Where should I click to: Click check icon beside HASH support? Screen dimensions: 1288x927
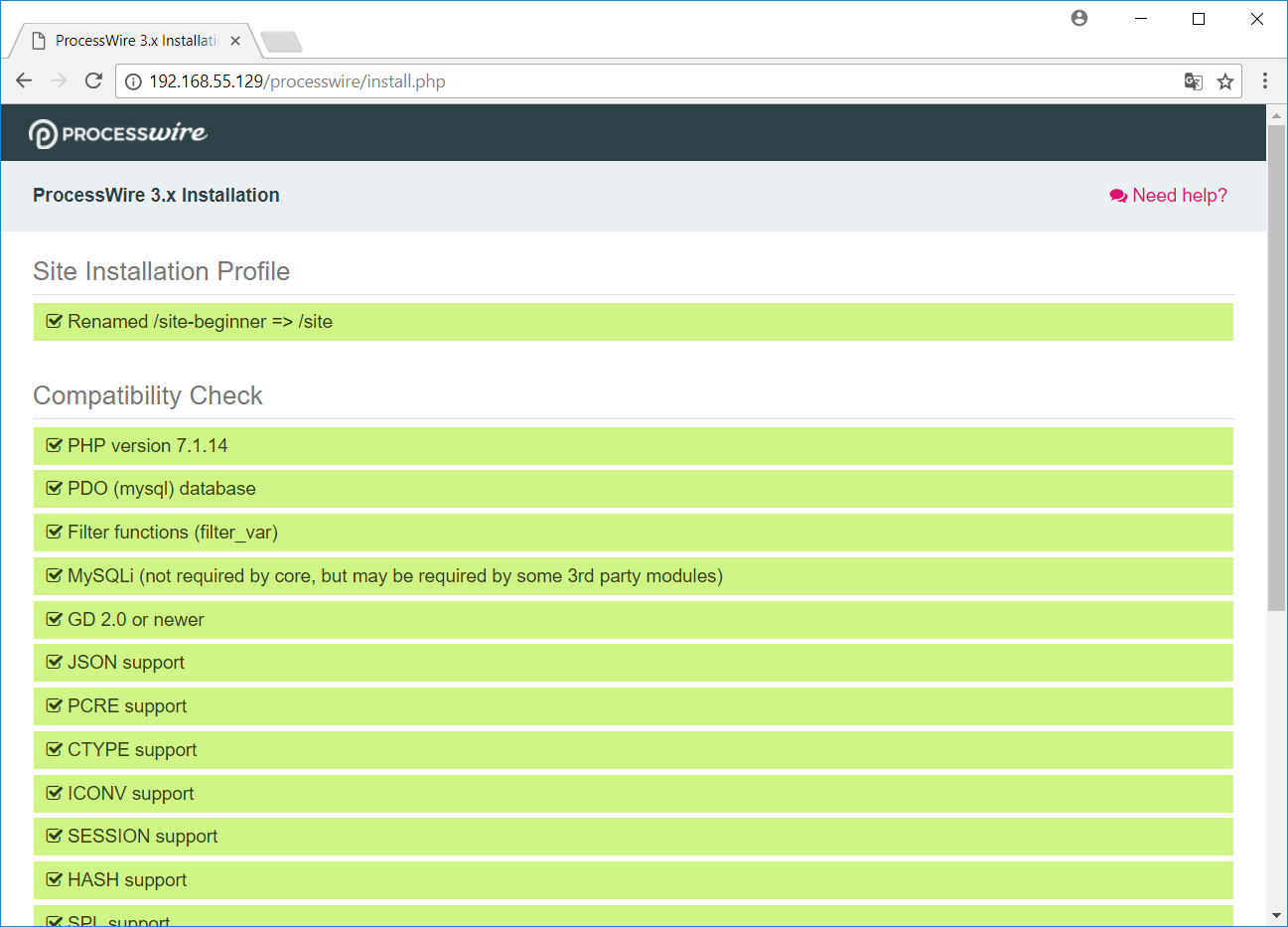[x=55, y=879]
